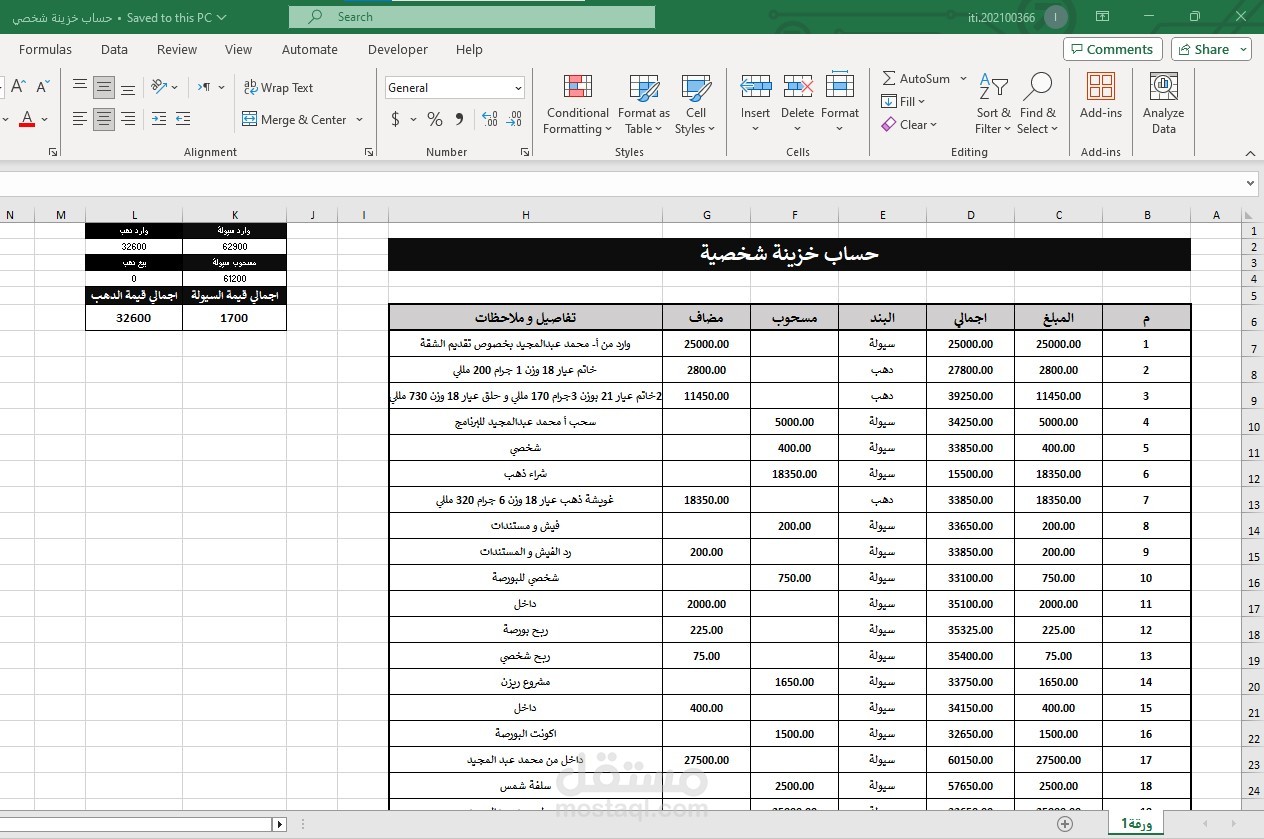The height and width of the screenshot is (839, 1264).
Task: Bottom align cell contents
Action: pyautogui.click(x=128, y=87)
